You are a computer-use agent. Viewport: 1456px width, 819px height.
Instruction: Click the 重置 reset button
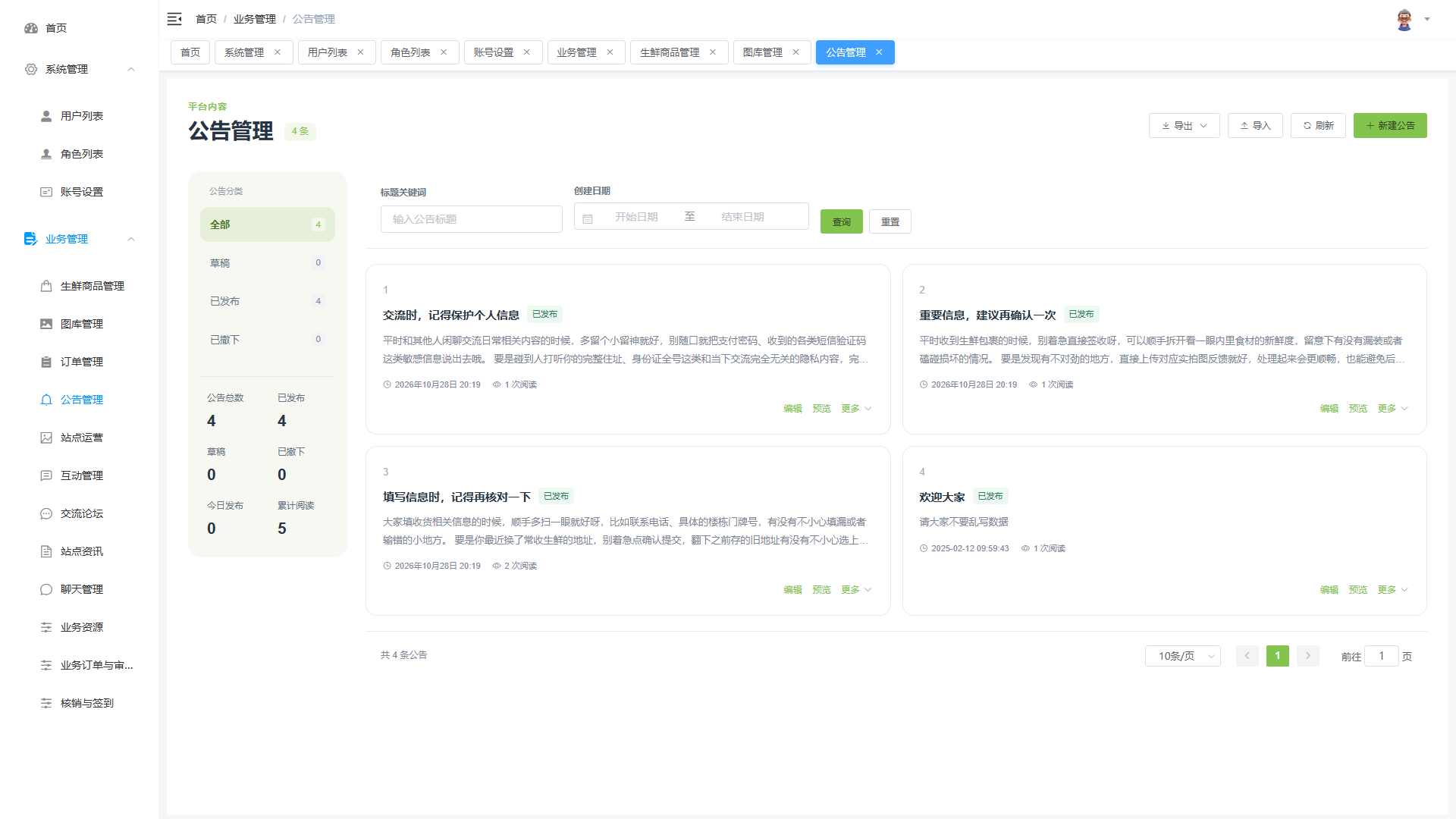pyautogui.click(x=890, y=221)
